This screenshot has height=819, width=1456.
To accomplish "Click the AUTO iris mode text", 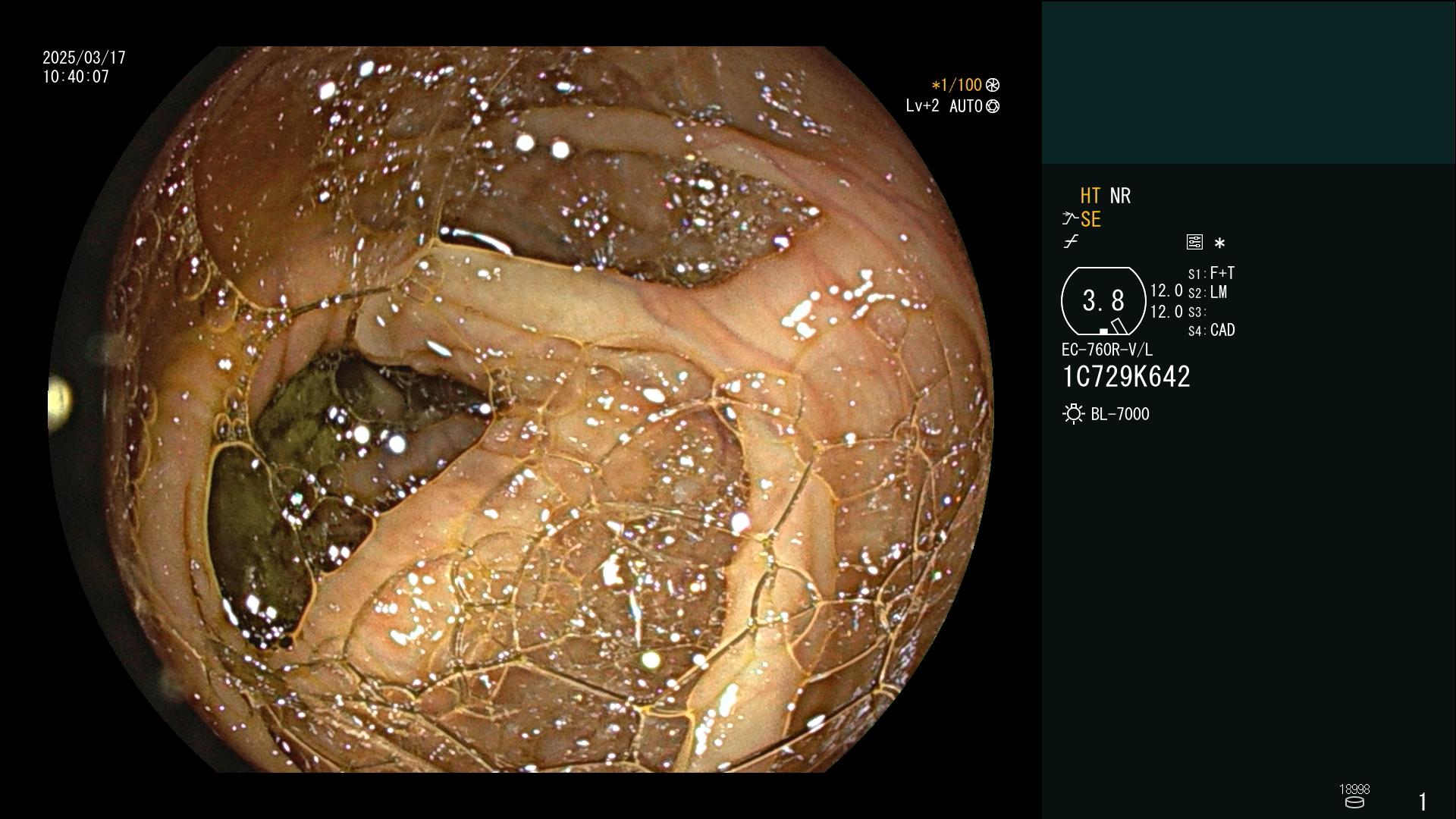I will [965, 106].
